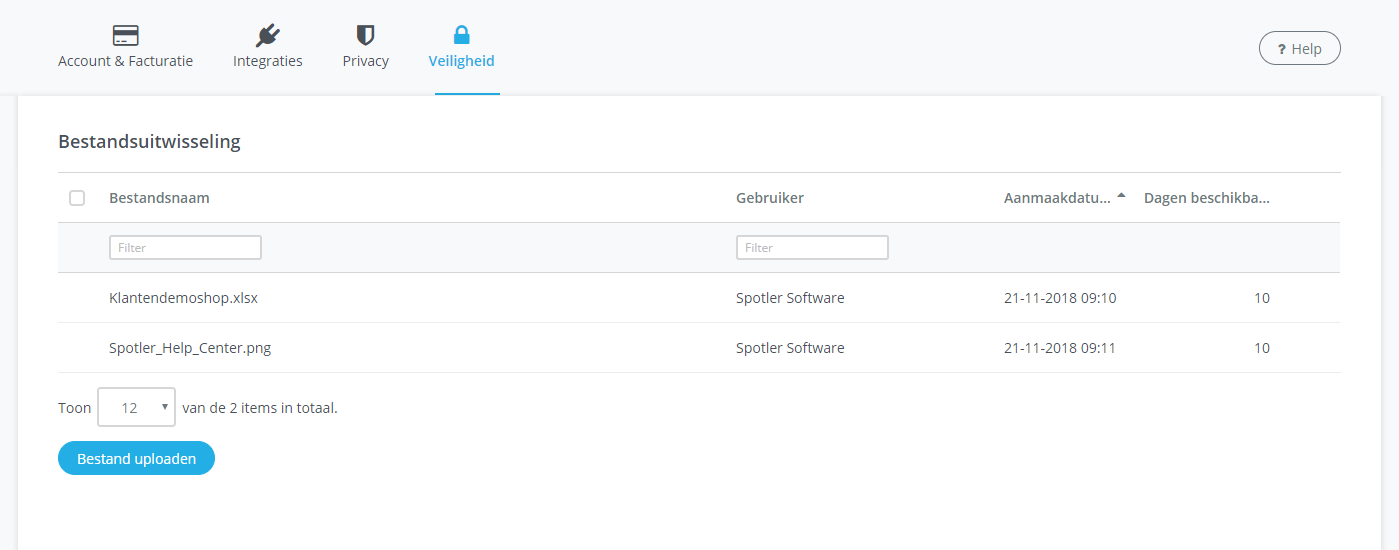Sort by the Bestandsnaam column header
Viewport: 1399px width, 550px height.
click(x=159, y=198)
